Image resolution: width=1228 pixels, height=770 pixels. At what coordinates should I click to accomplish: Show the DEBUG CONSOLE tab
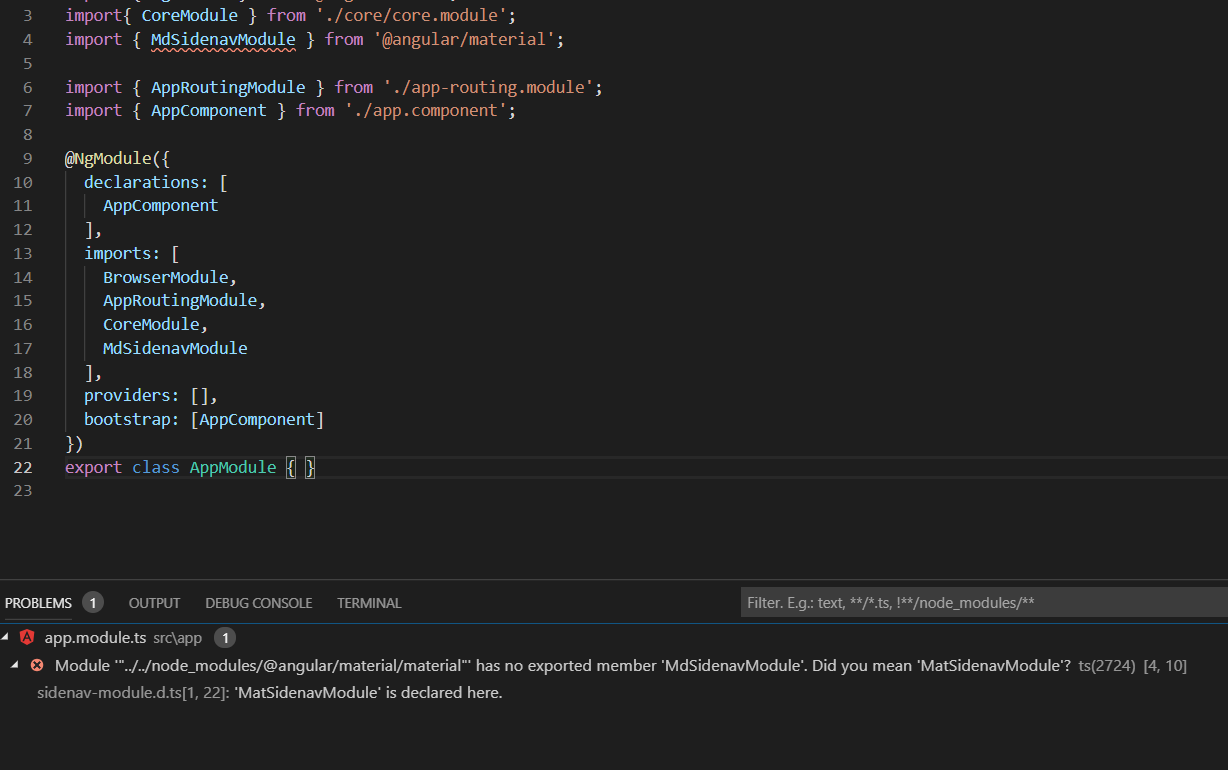(259, 603)
